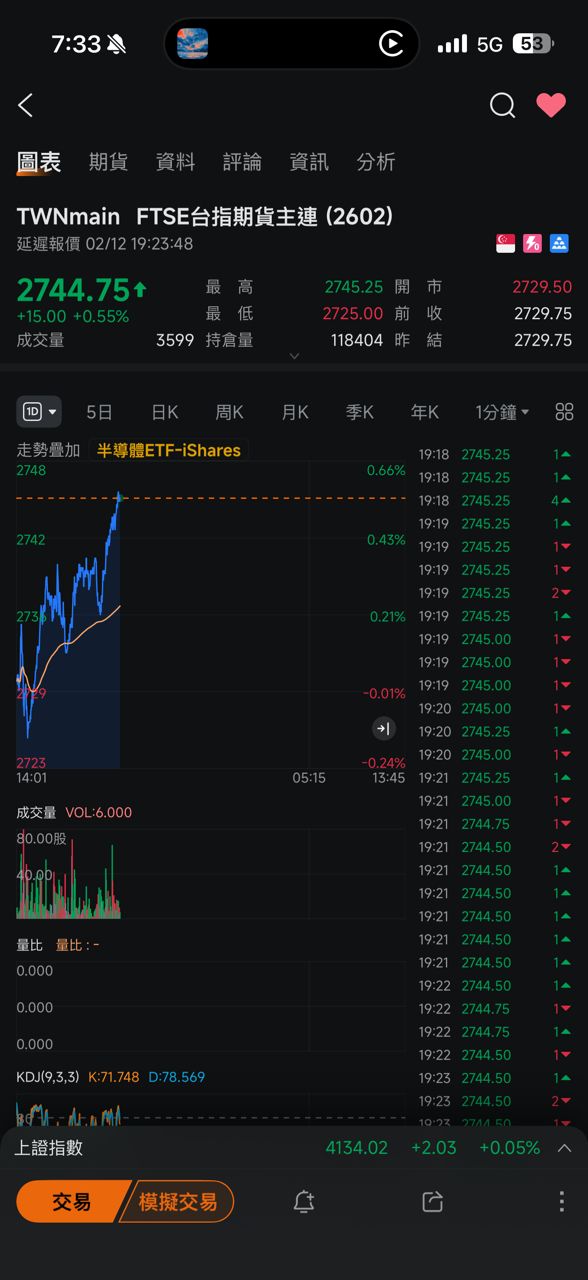Open the 1分鐘 interval dropdown

tap(503, 412)
